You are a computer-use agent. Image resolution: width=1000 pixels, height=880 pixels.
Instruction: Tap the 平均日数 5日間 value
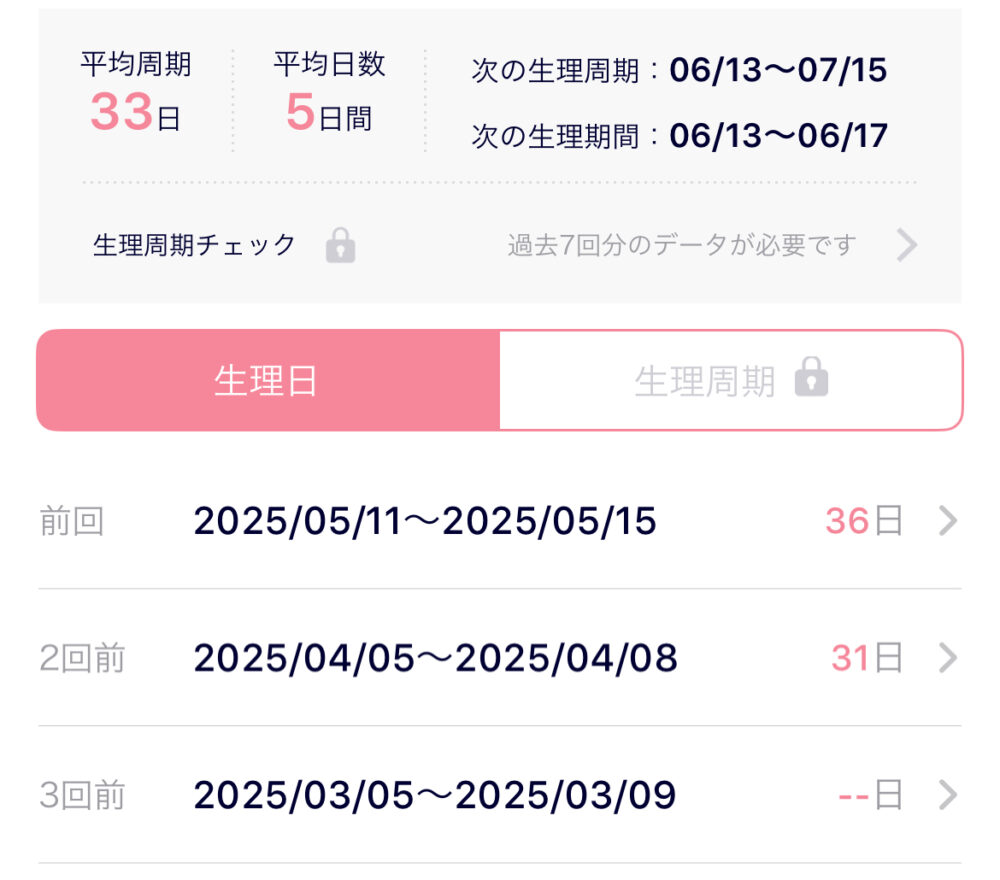329,112
